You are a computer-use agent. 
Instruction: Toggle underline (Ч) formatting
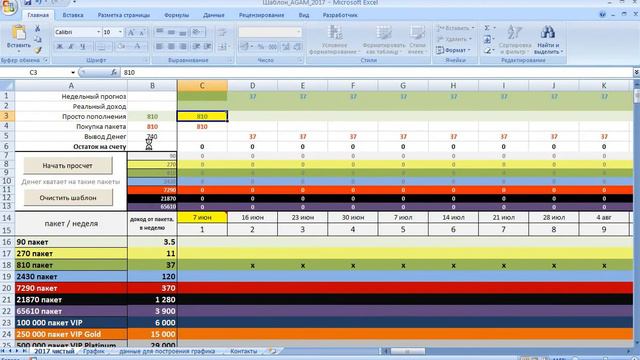(83, 47)
